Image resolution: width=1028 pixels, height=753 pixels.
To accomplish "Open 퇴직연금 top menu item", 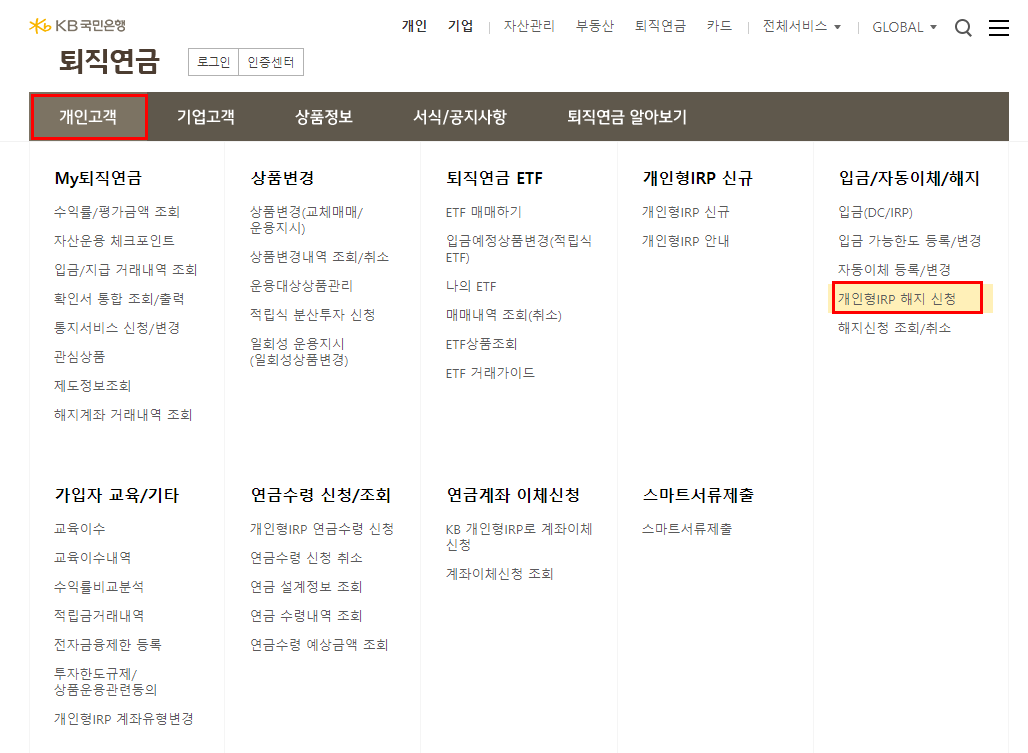I will click(660, 26).
